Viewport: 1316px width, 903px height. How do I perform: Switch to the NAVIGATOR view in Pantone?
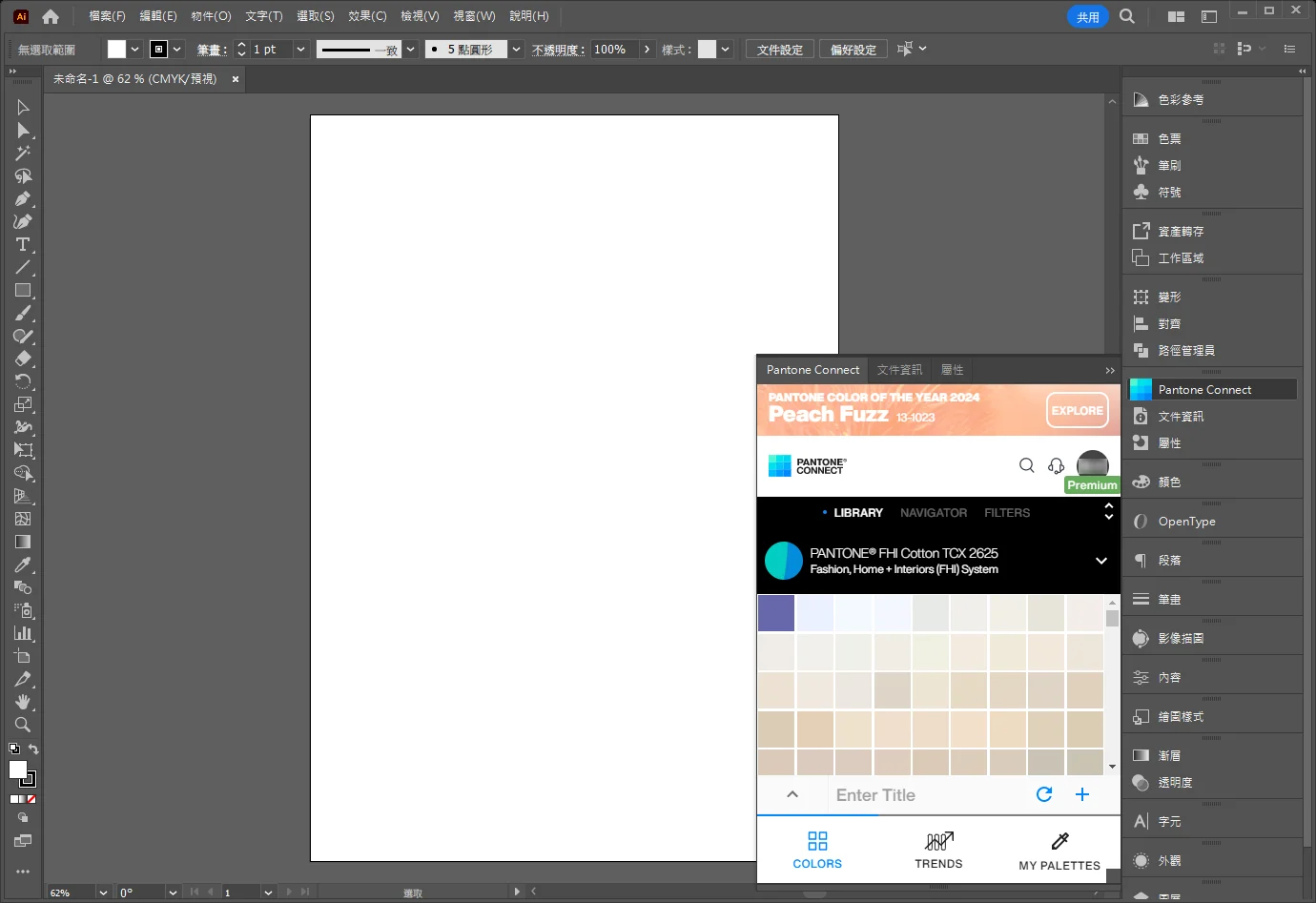tap(933, 513)
